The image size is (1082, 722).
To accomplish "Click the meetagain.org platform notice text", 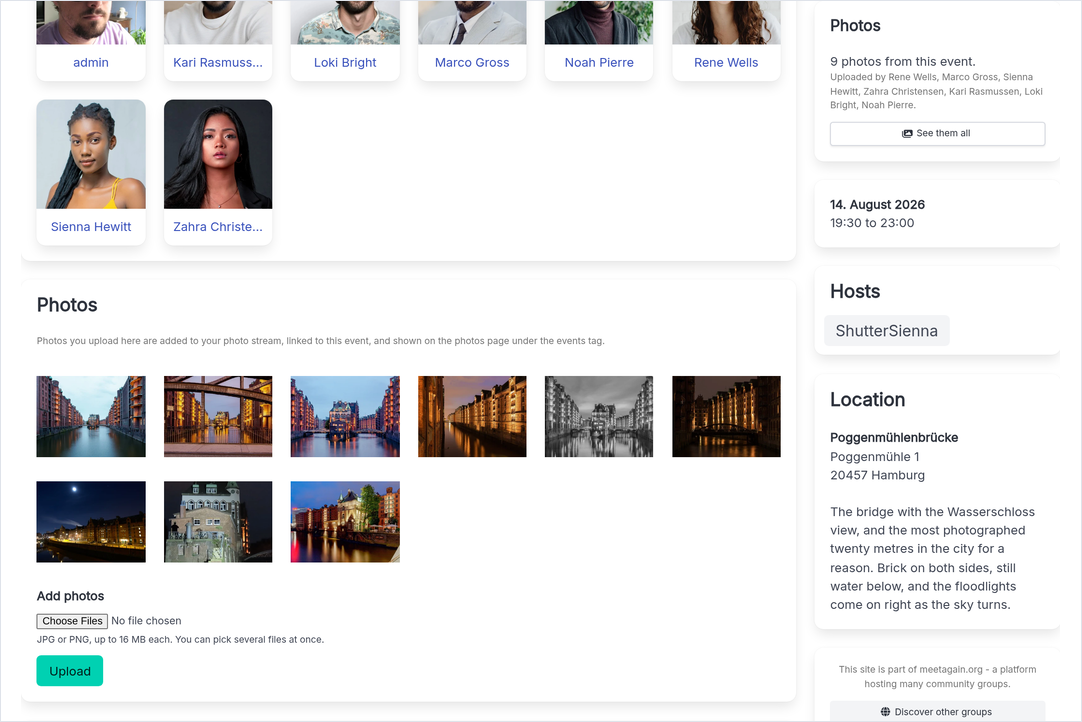I will tap(937, 676).
